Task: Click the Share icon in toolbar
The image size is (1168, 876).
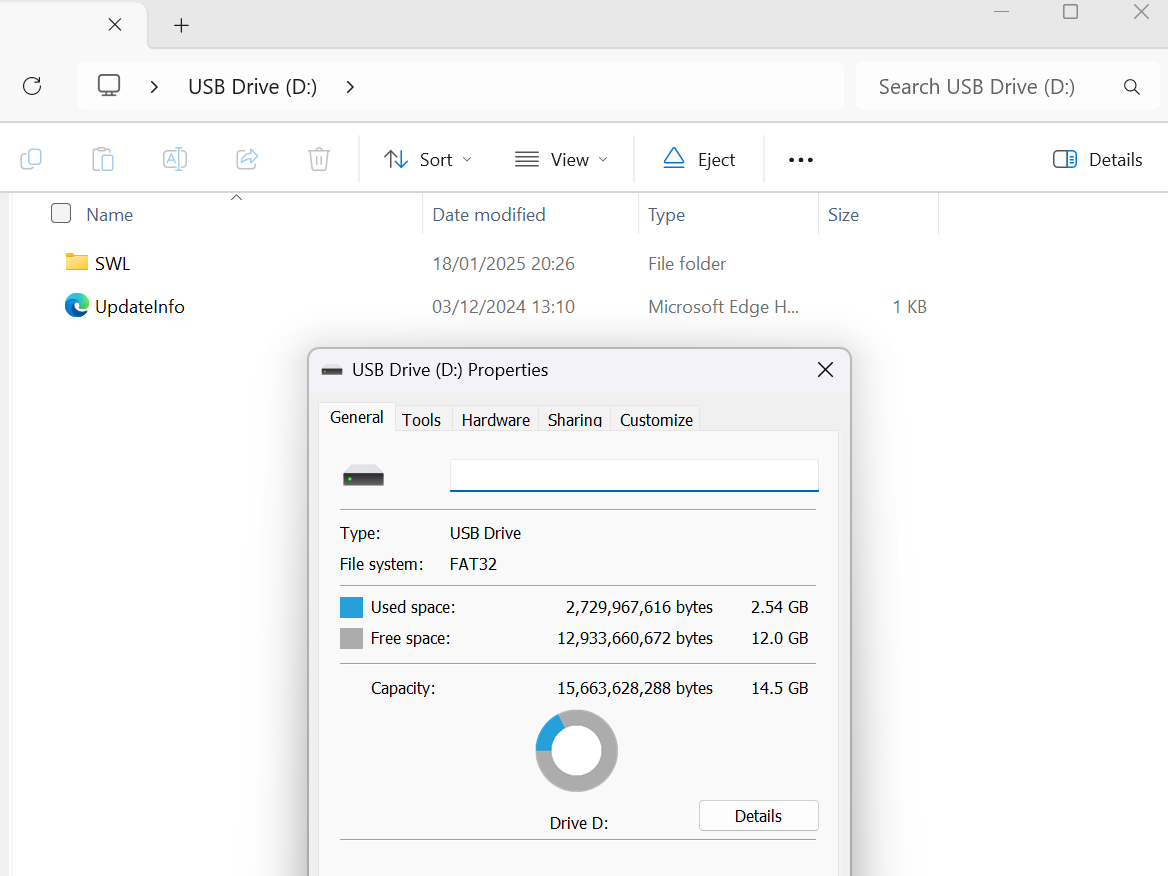Action: [247, 159]
